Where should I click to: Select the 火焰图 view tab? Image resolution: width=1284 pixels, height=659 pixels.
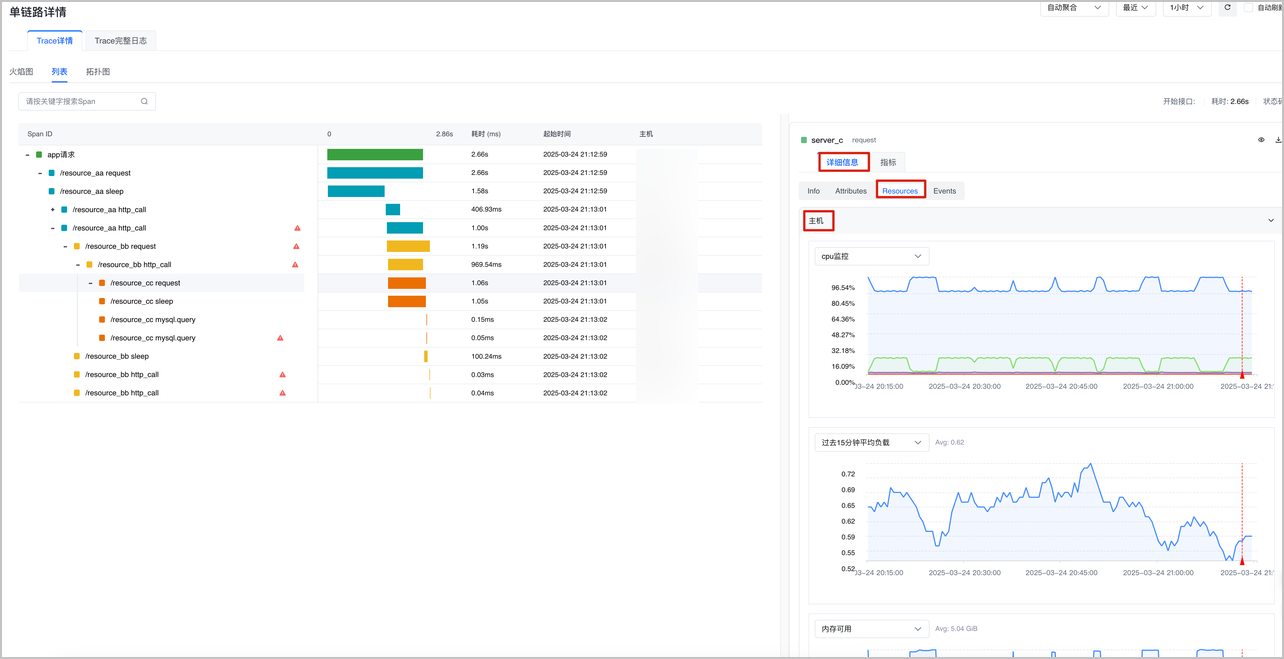pyautogui.click(x=21, y=72)
